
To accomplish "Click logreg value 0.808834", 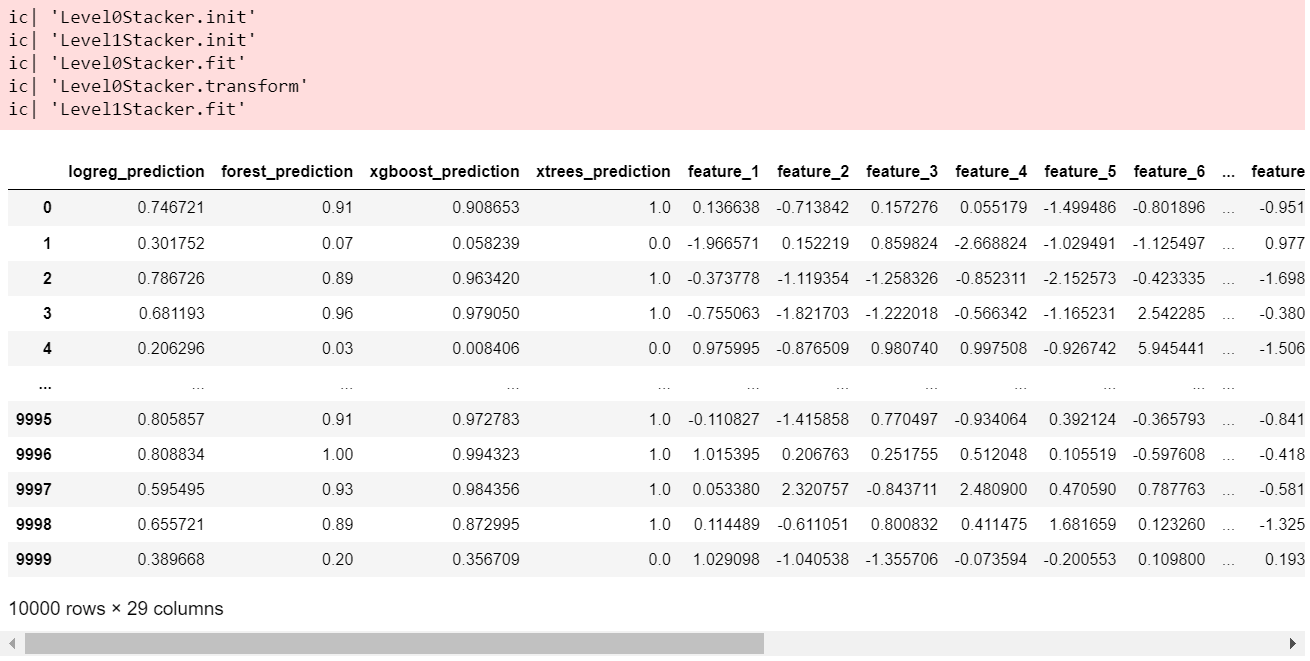I will click(171, 454).
